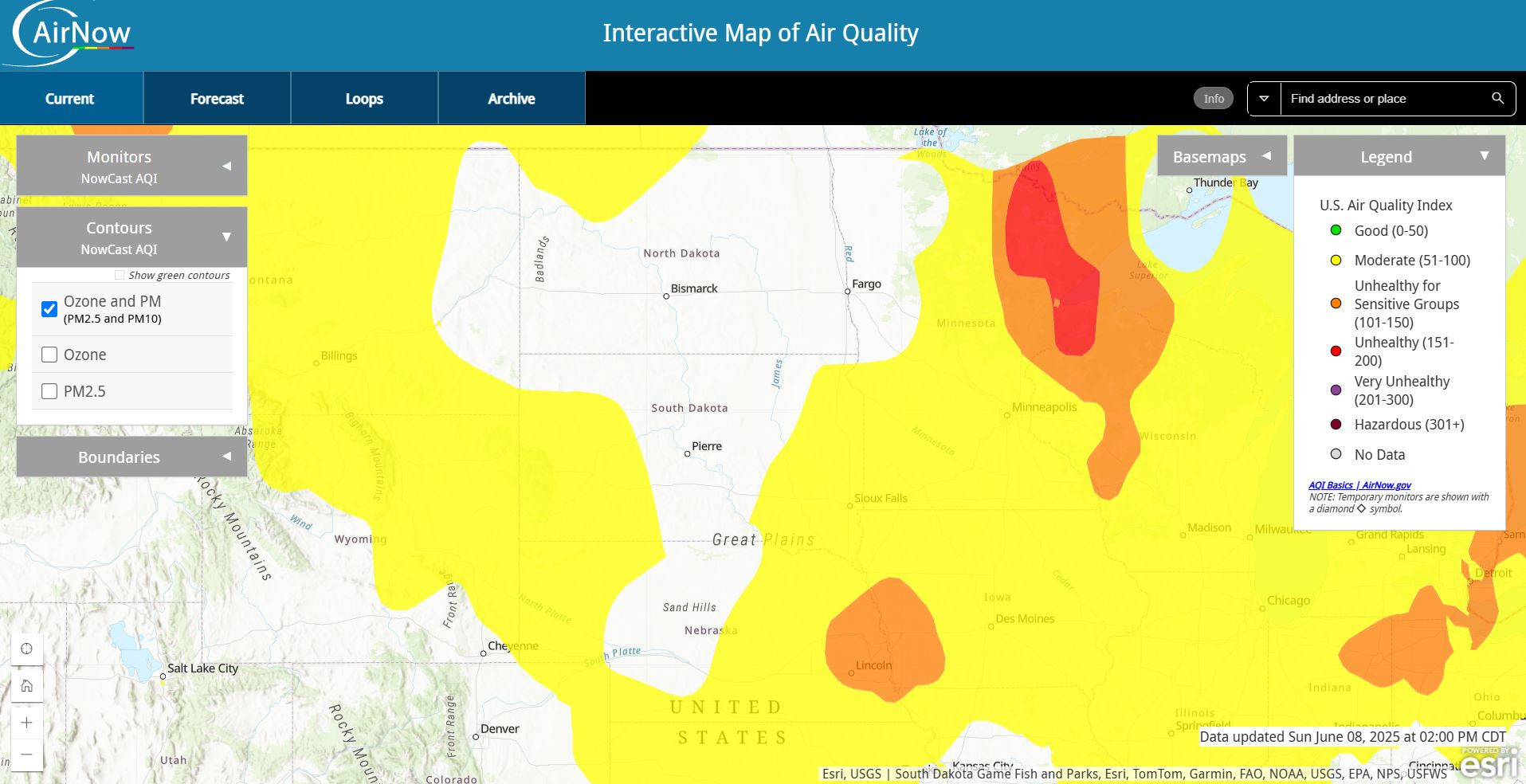
Task: Click the find my location icon
Action: pos(26,649)
